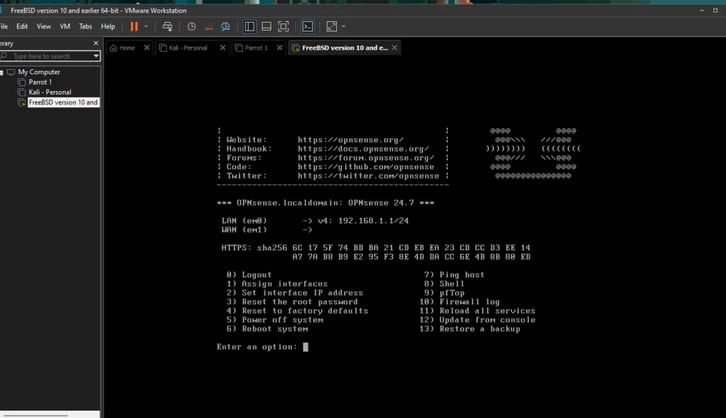The width and height of the screenshot is (726, 418).
Task: Click '12) Update from console' line
Action: click(477, 320)
